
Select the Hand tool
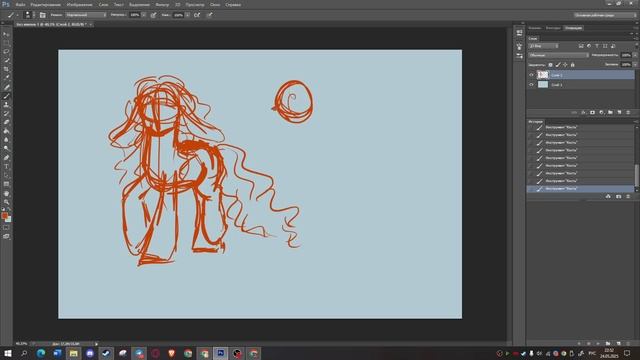6,193
